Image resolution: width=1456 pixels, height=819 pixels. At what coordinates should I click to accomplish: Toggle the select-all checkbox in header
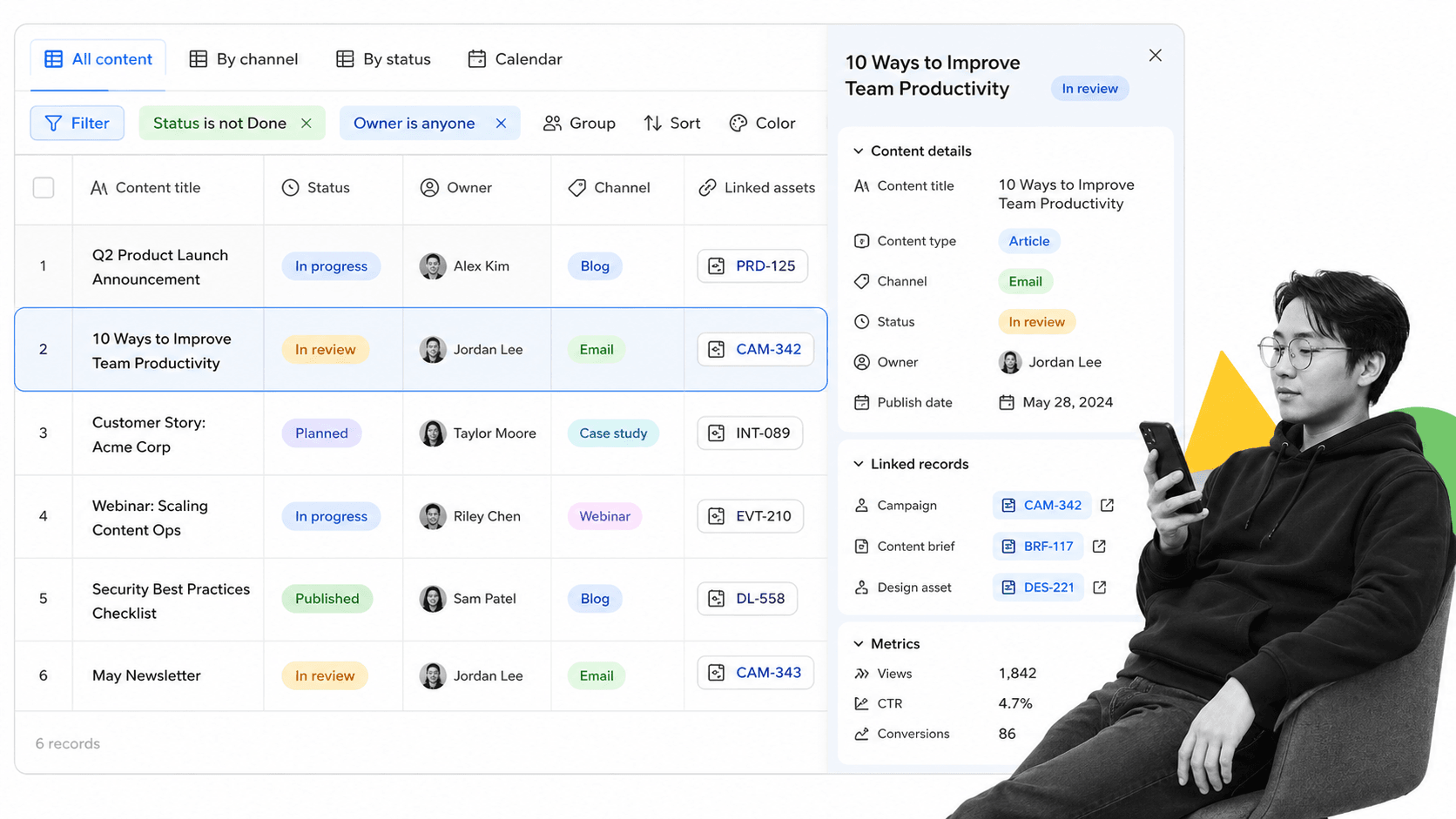[44, 188]
